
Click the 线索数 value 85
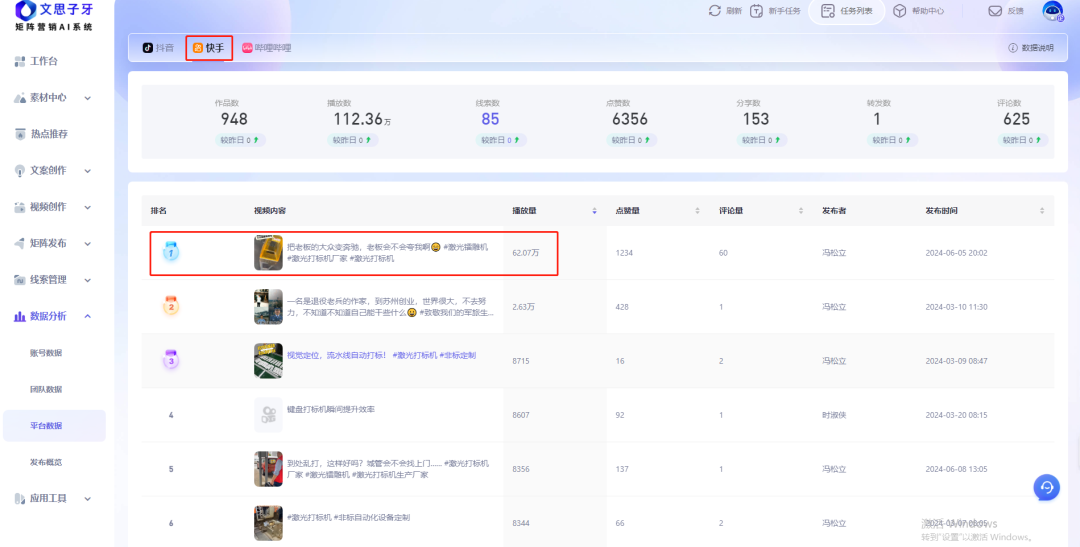click(490, 119)
